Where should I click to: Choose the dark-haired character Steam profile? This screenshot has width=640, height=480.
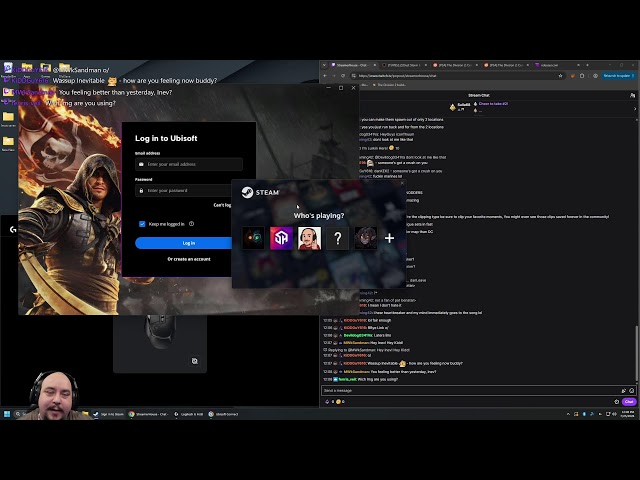(x=365, y=238)
